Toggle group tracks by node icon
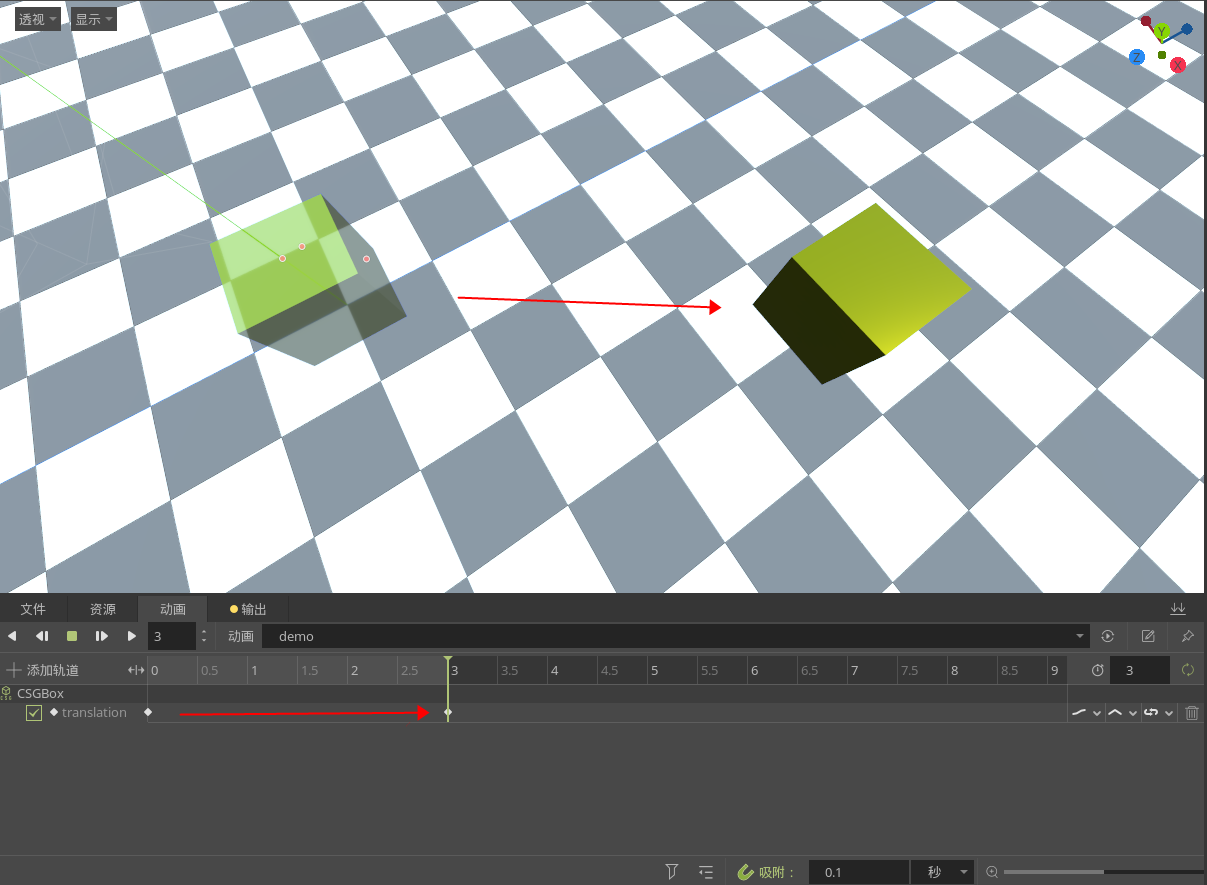The image size is (1207, 885). [x=706, y=872]
